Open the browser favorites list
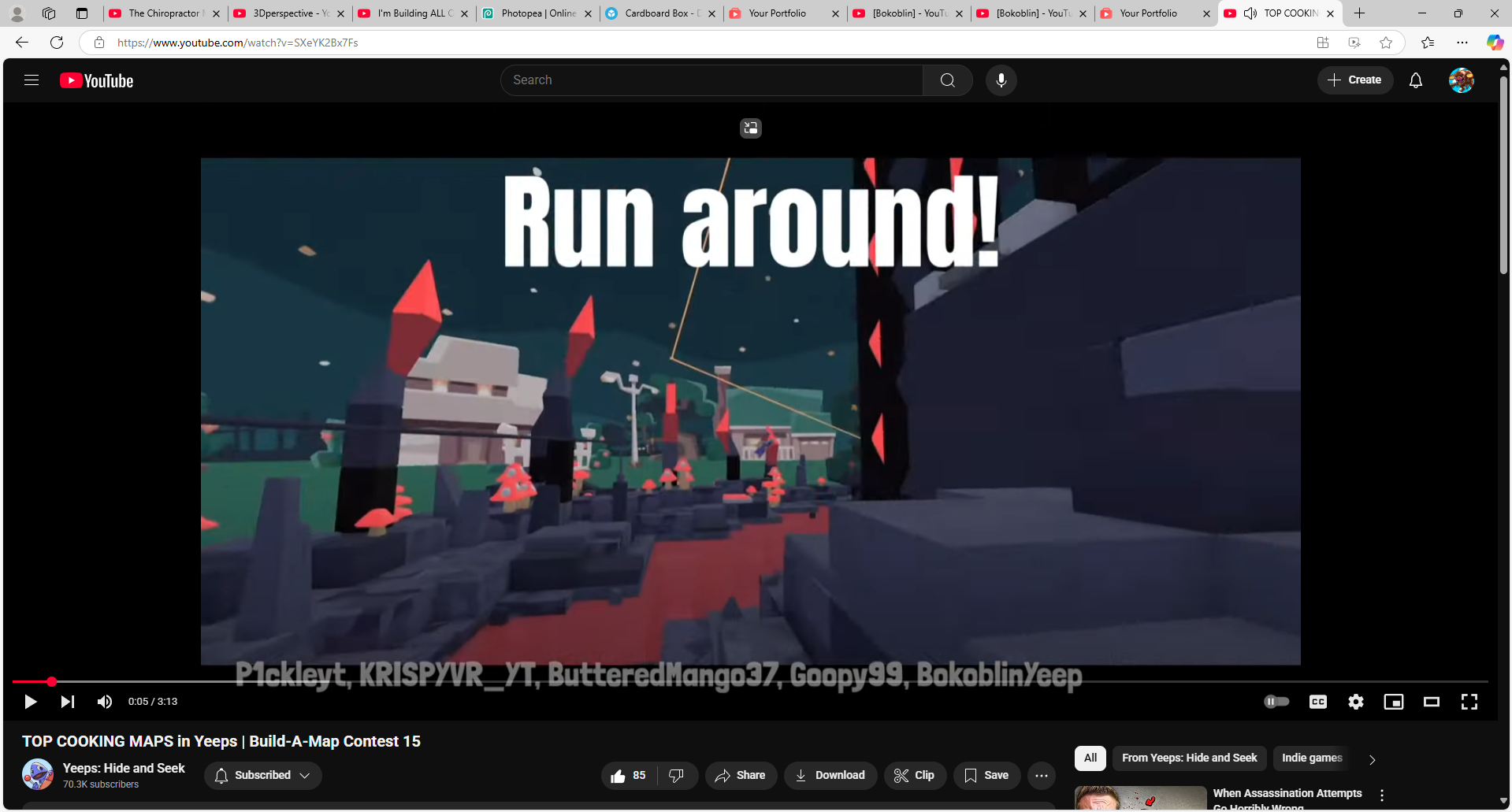Viewport: 1512px width, 812px height. [x=1427, y=43]
